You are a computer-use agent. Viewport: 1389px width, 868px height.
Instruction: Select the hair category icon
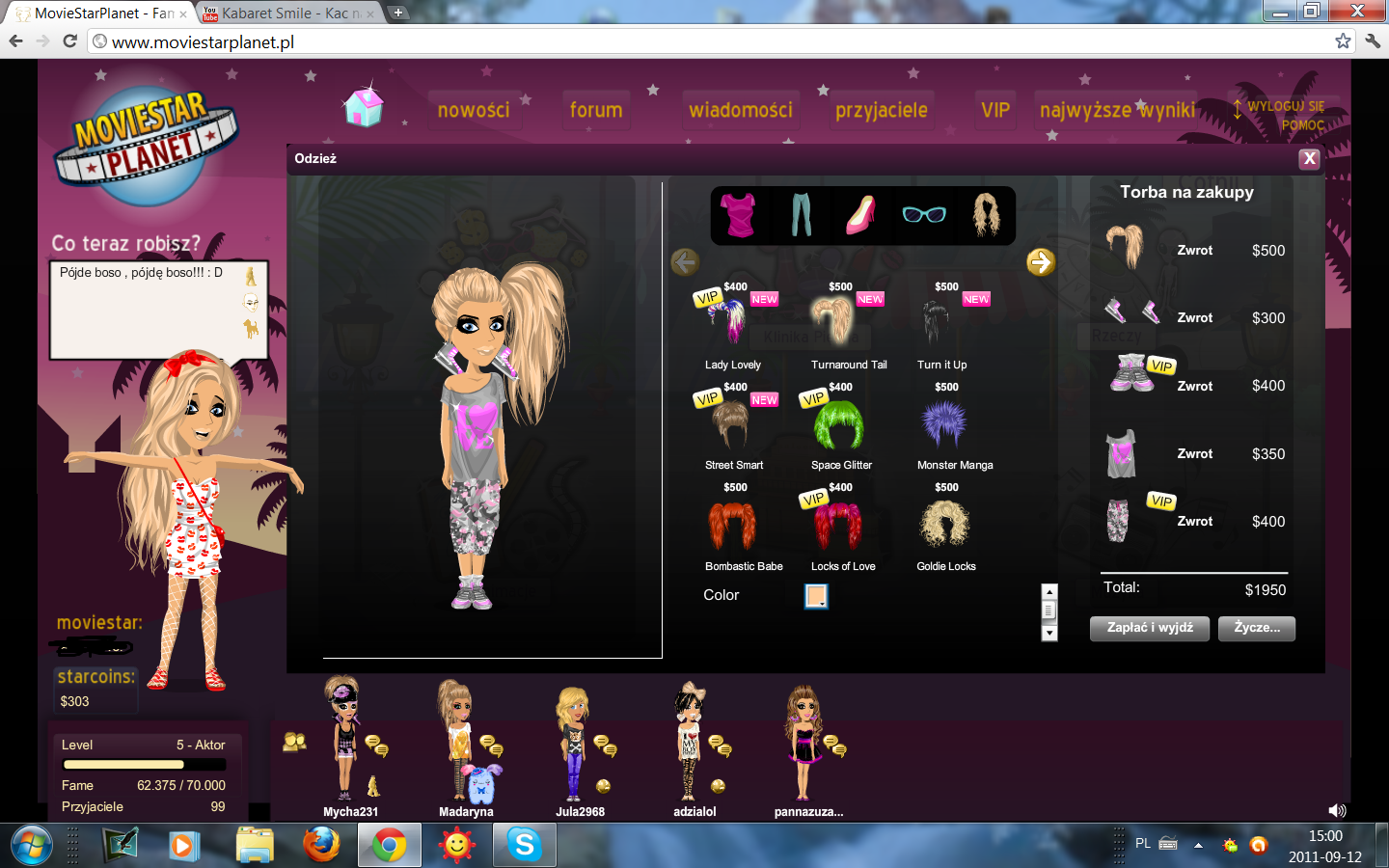[x=986, y=214]
